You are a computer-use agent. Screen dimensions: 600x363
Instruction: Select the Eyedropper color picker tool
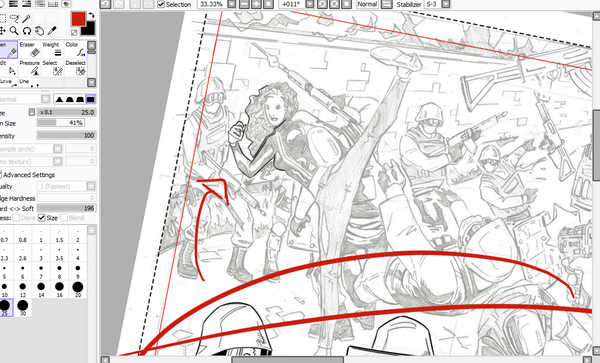coord(52,31)
